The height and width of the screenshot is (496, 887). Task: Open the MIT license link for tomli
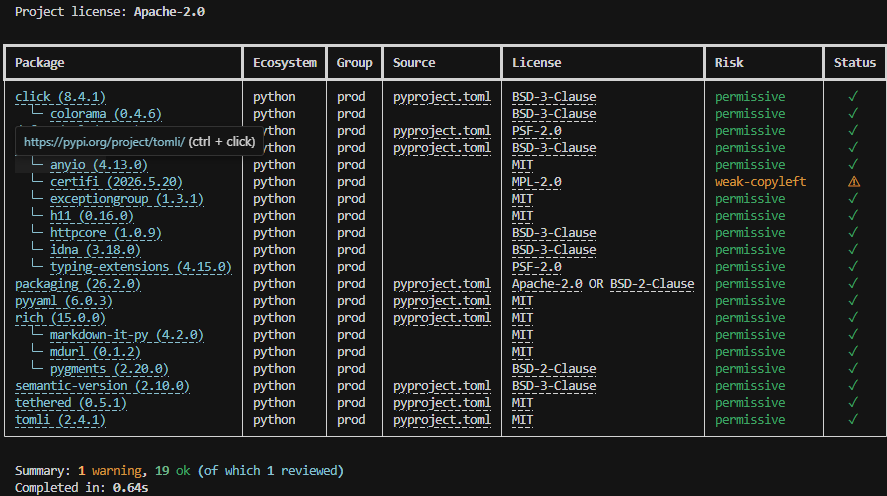(522, 420)
